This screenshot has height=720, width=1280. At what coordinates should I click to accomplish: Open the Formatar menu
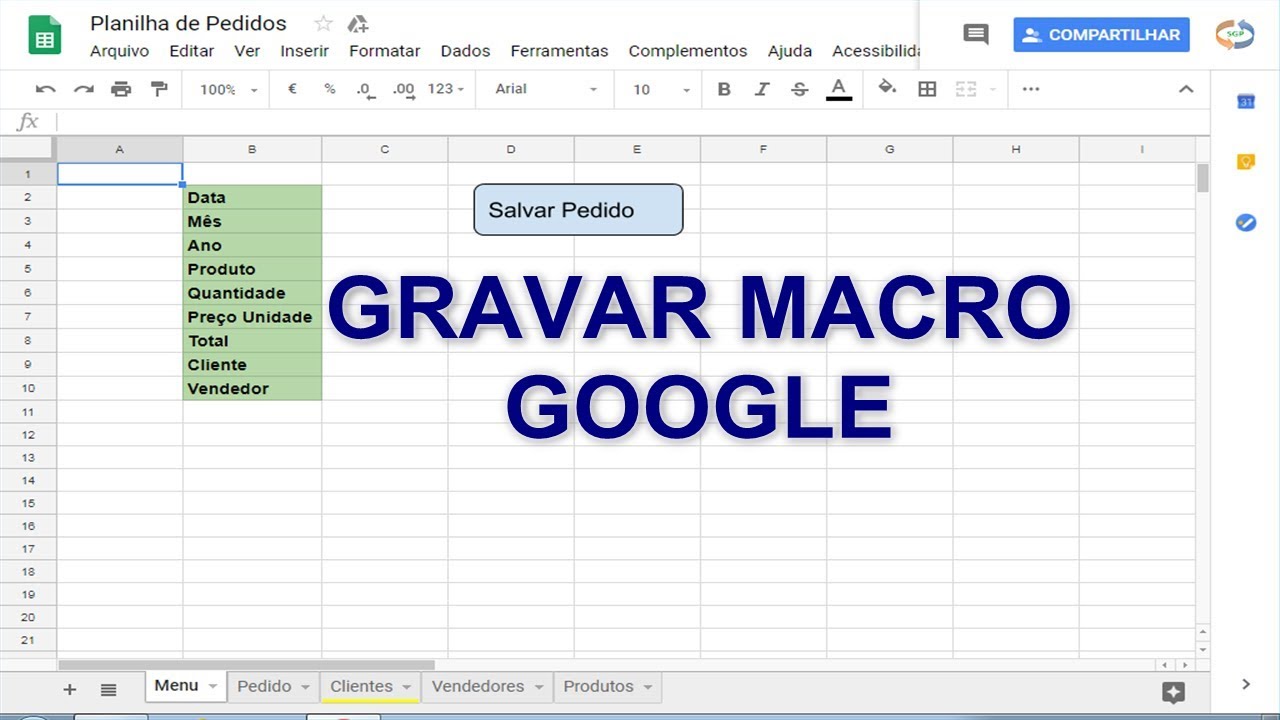point(384,51)
